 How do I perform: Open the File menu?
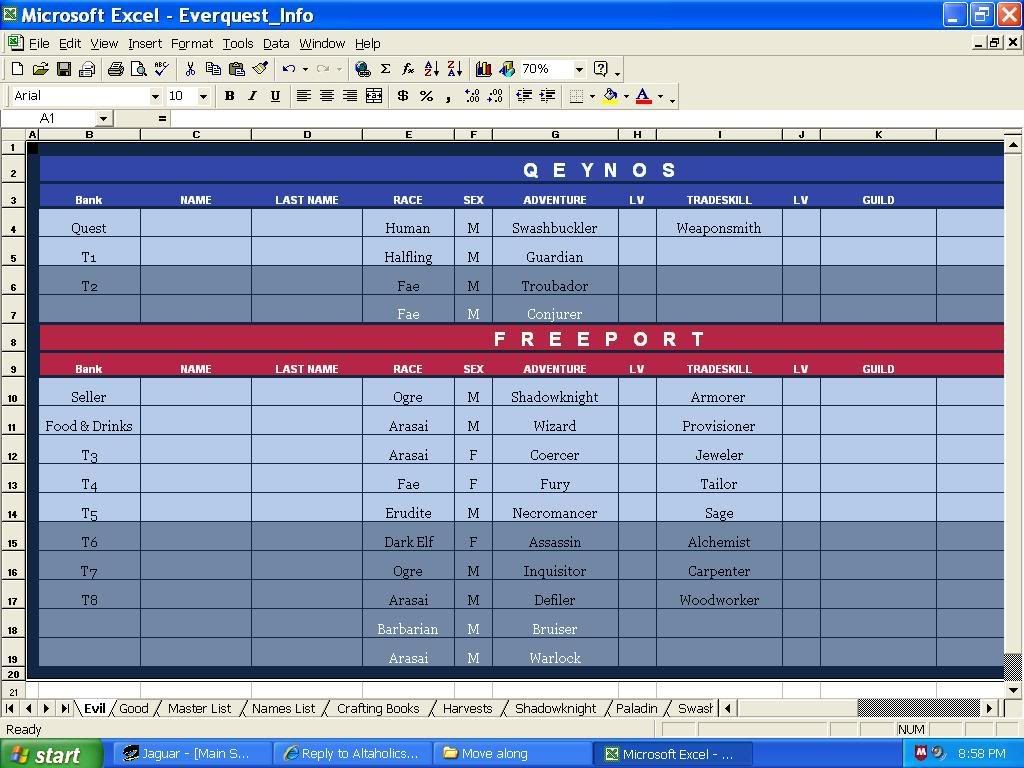click(39, 43)
